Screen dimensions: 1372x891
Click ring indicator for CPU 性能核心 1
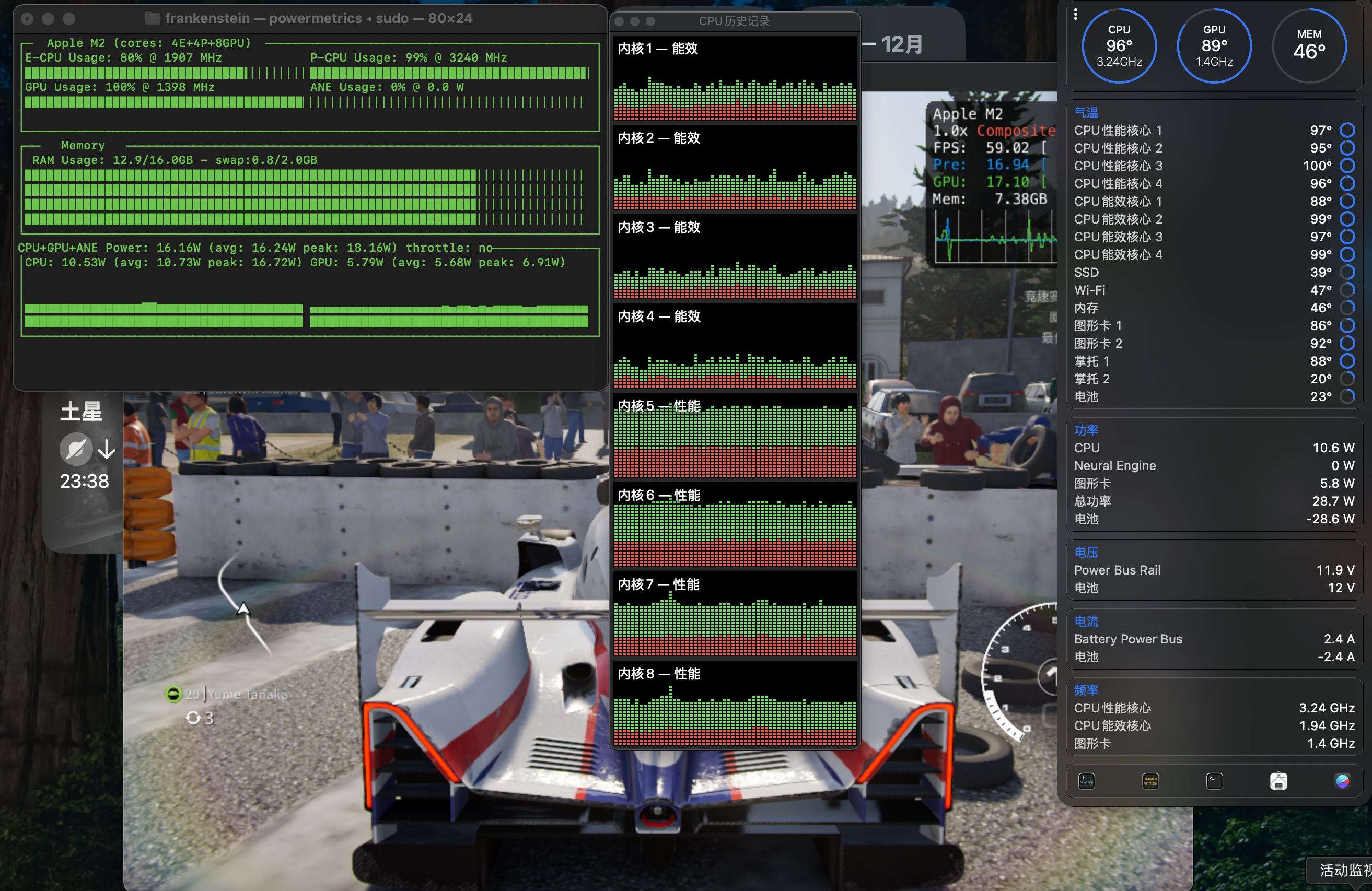[x=1347, y=130]
